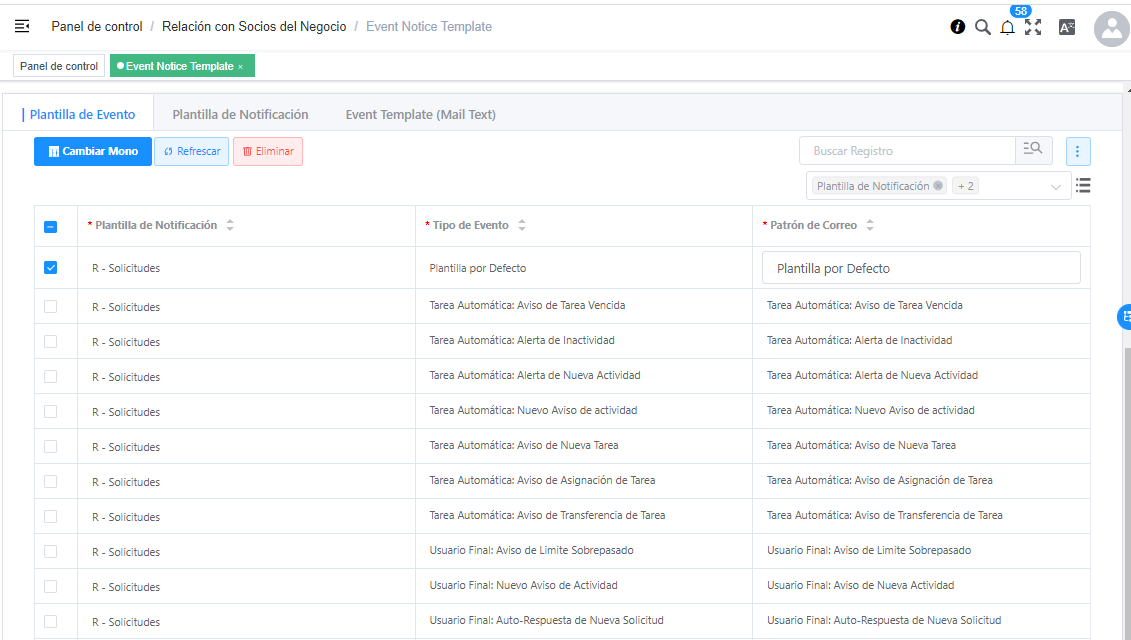Toggle the hamburger sidebar menu icon
1131x640 pixels.
click(x=22, y=26)
